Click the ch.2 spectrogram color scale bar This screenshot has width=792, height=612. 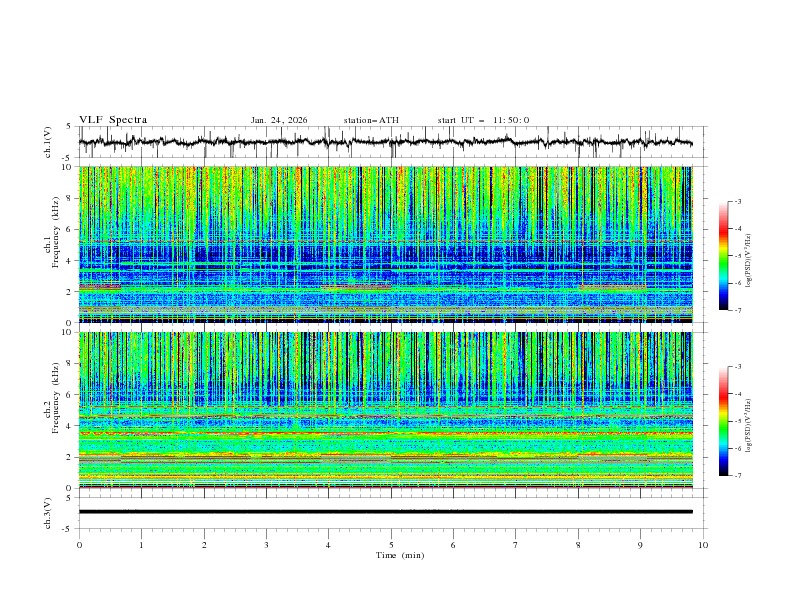(723, 421)
